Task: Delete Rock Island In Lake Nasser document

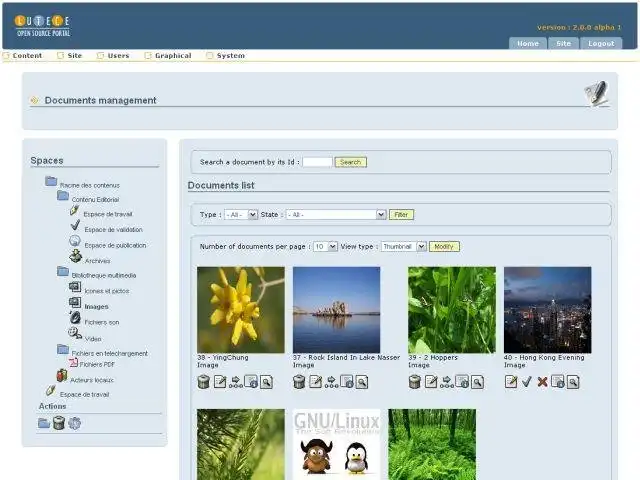Action: click(299, 382)
